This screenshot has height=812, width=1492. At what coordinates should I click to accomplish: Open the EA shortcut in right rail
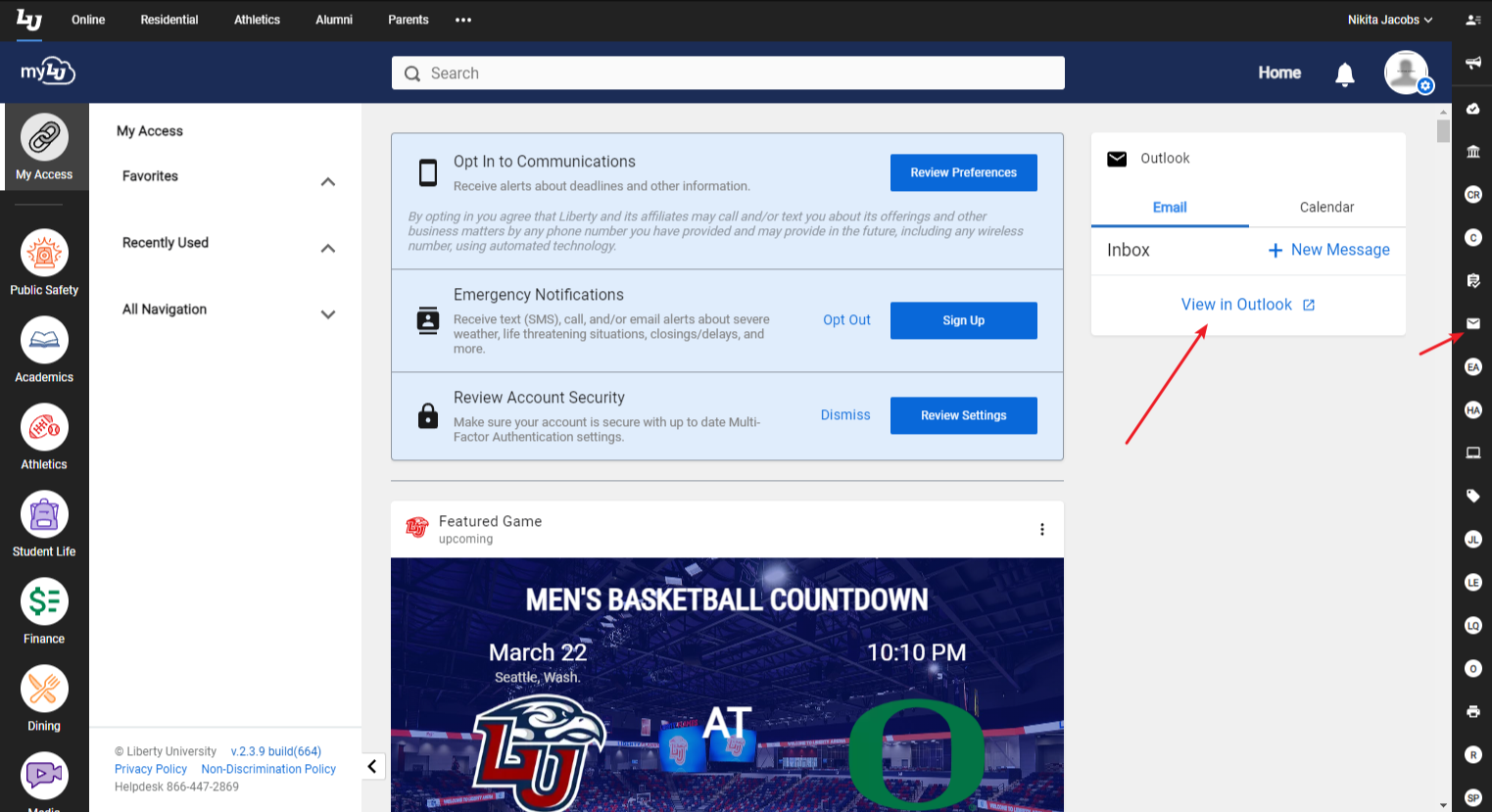[1472, 366]
